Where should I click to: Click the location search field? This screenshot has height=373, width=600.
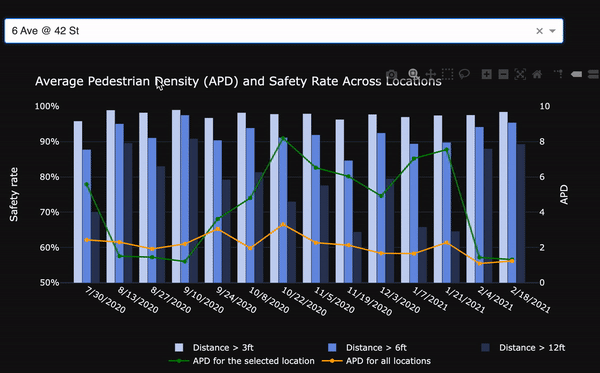tap(268, 31)
